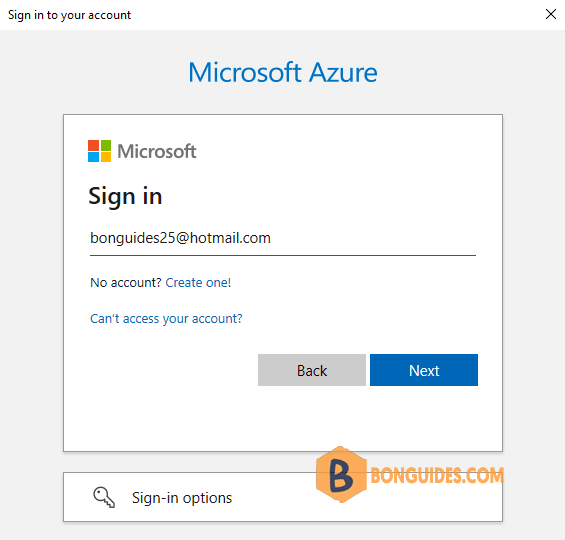Click the yellow square of the Microsoft logo
The height and width of the screenshot is (540, 565).
coord(106,157)
